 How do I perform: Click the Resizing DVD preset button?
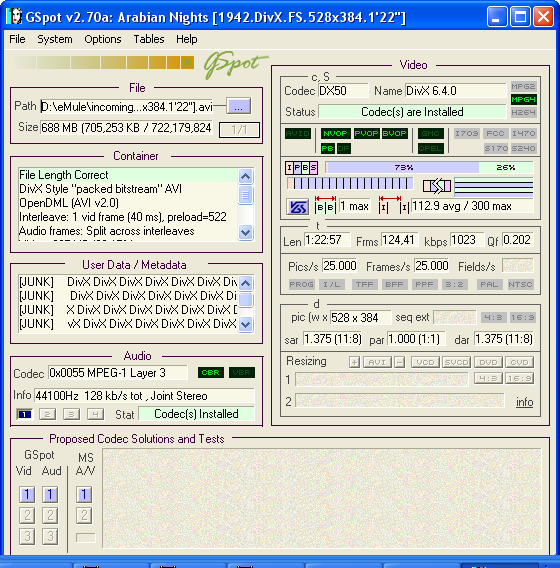[488, 362]
